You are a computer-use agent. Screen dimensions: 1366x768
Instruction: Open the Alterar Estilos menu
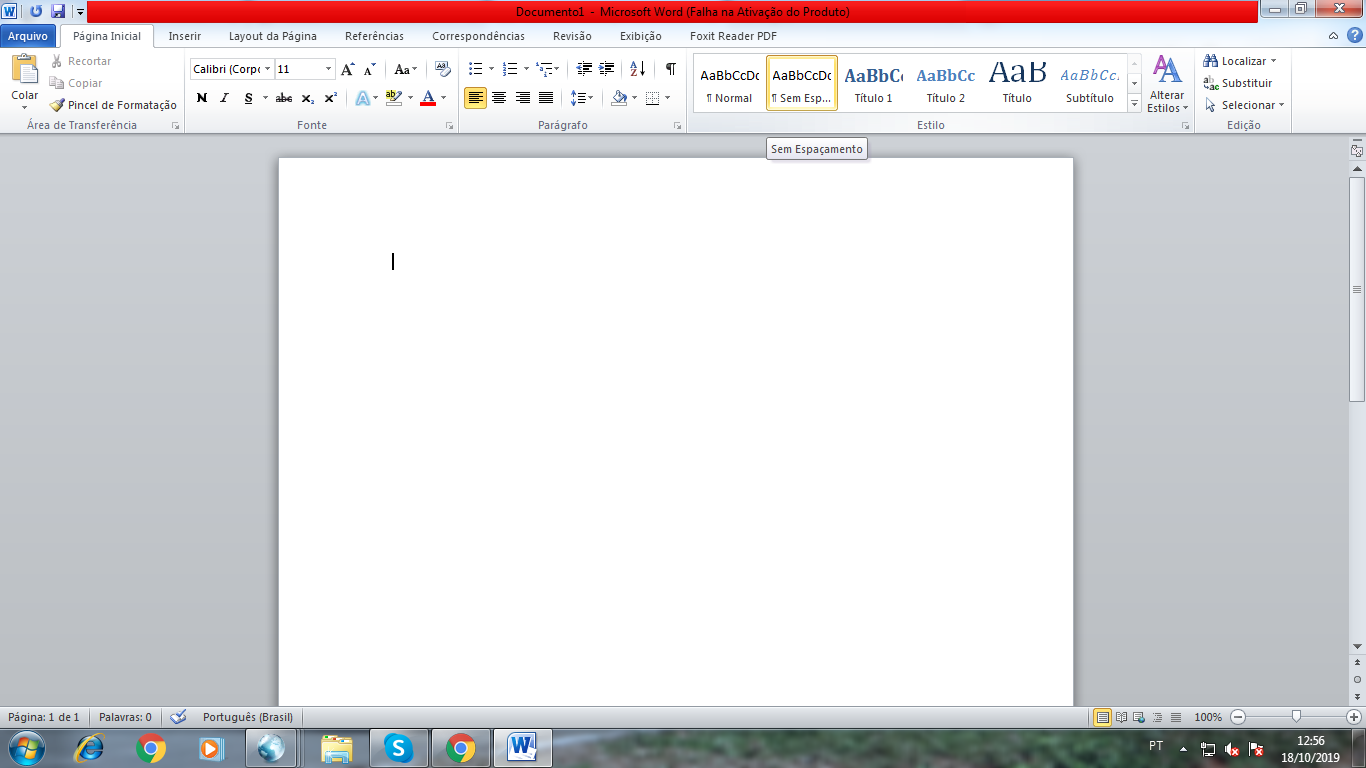click(x=1167, y=85)
